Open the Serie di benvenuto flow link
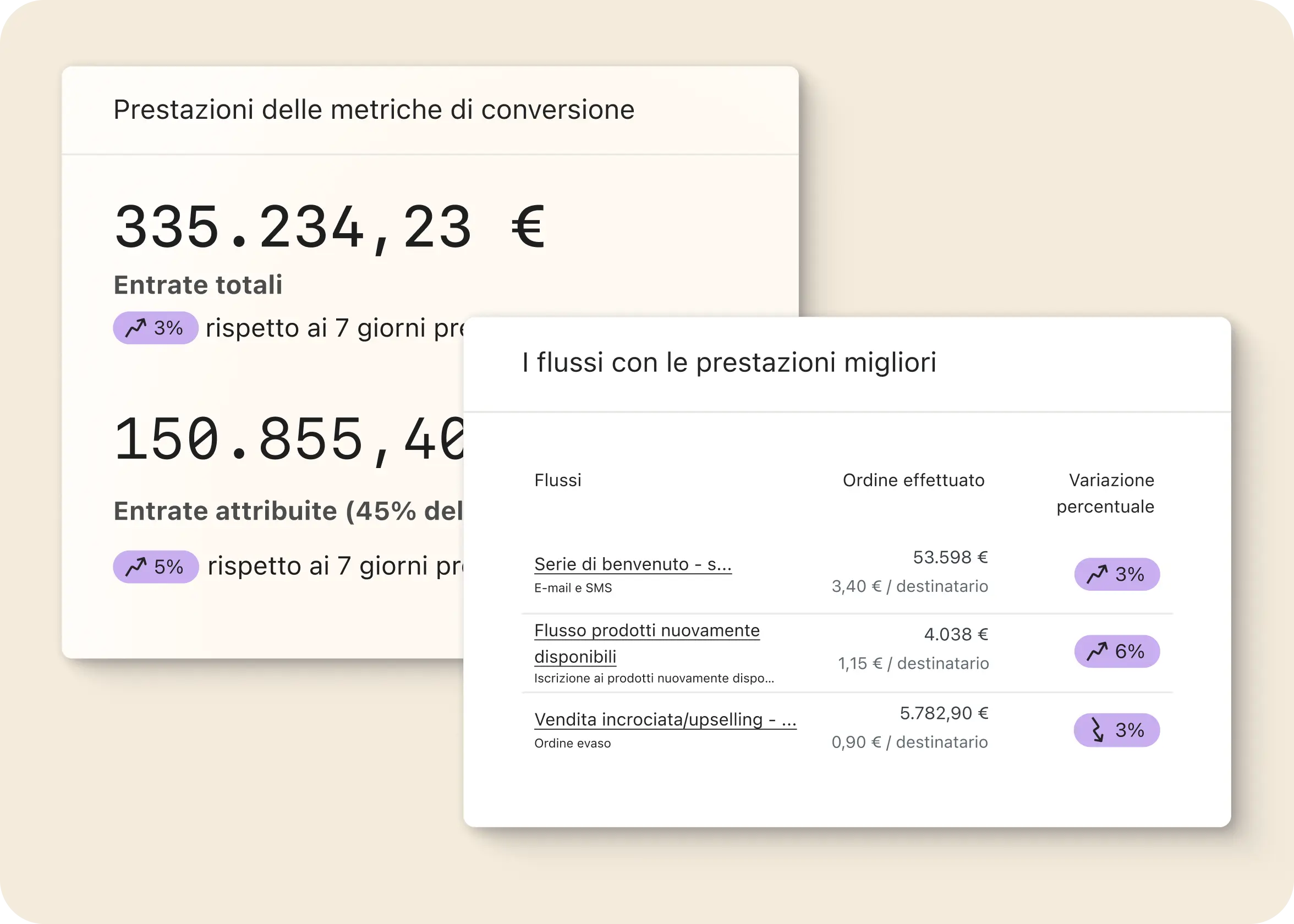 tap(632, 564)
